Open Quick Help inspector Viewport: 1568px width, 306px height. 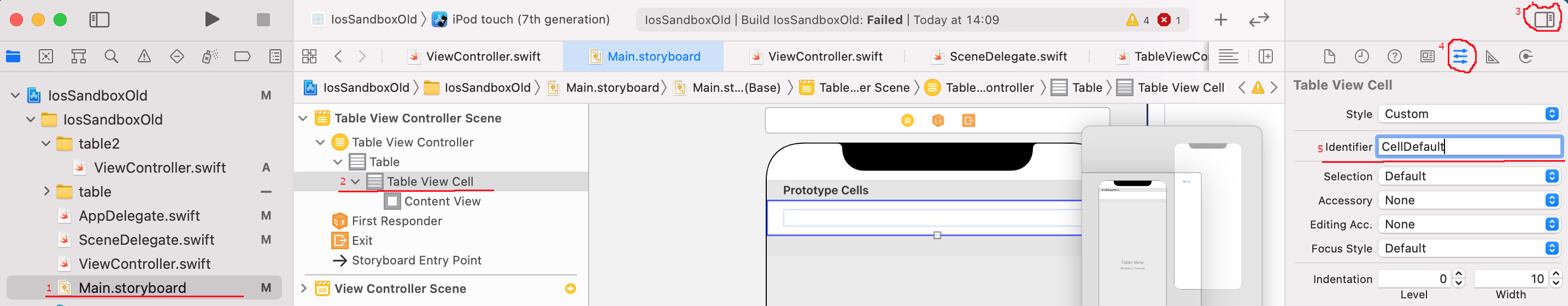[x=1395, y=57]
